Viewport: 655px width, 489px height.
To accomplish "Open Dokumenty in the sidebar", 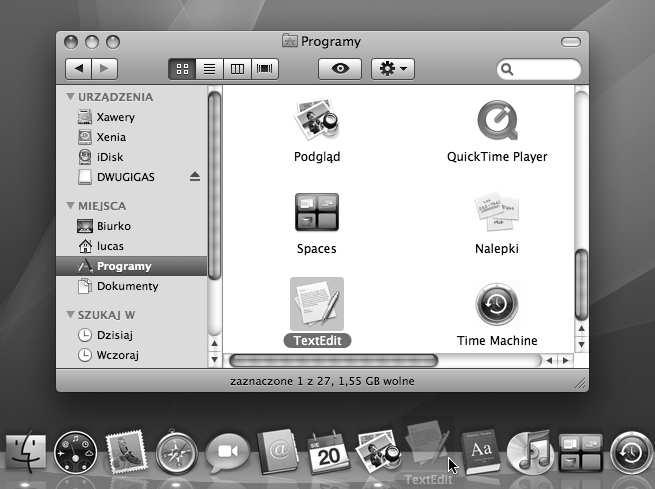I will 131,286.
